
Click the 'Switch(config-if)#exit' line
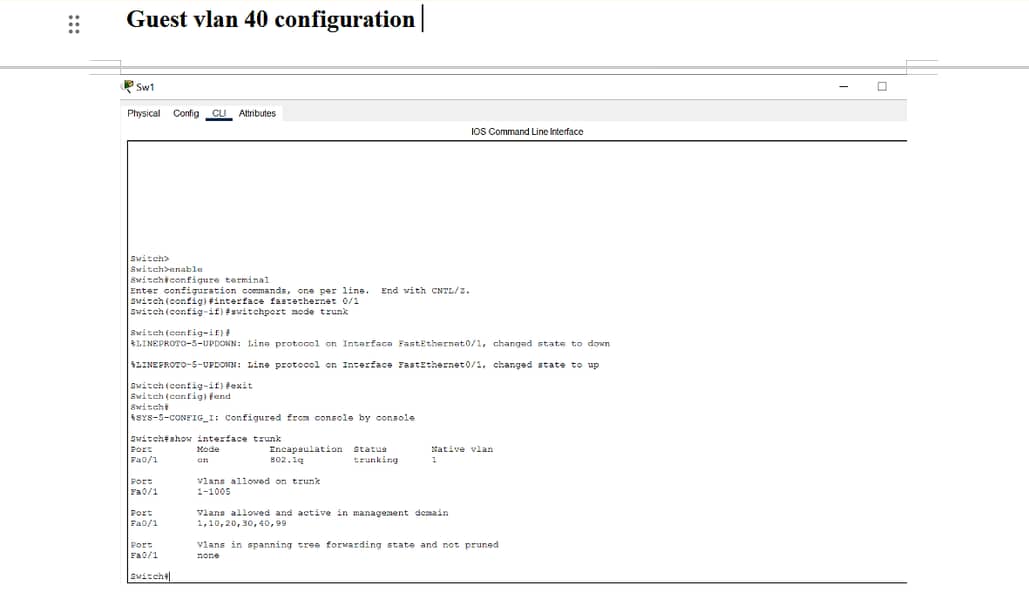click(191, 386)
